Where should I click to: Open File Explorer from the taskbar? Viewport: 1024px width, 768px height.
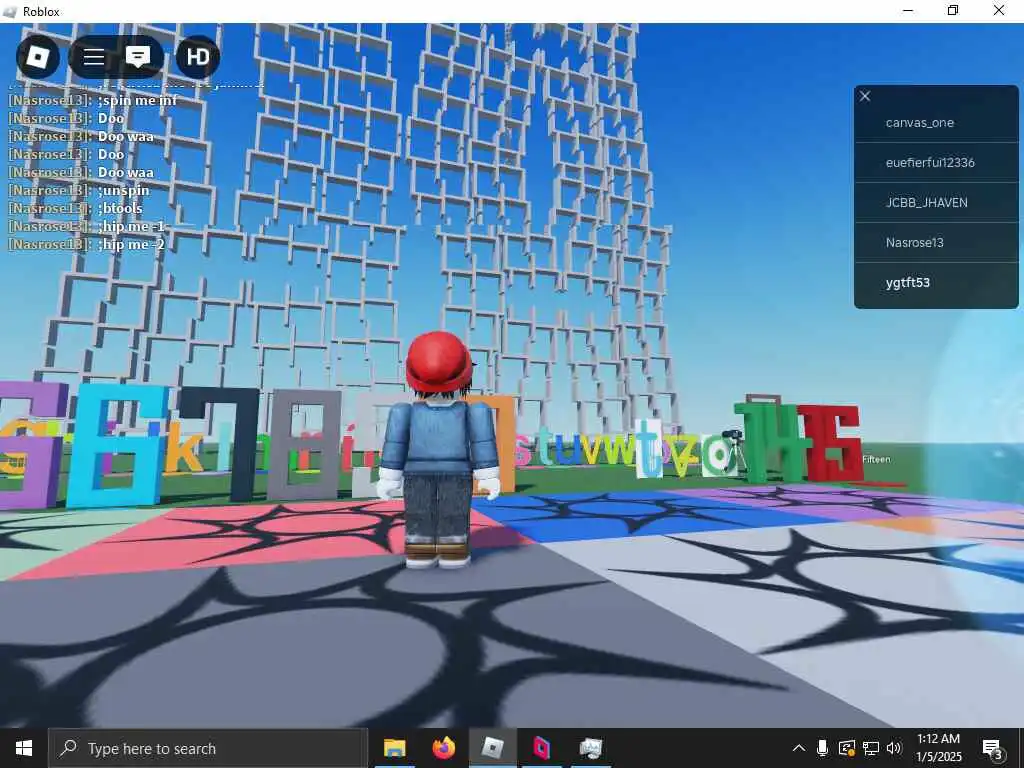point(394,748)
